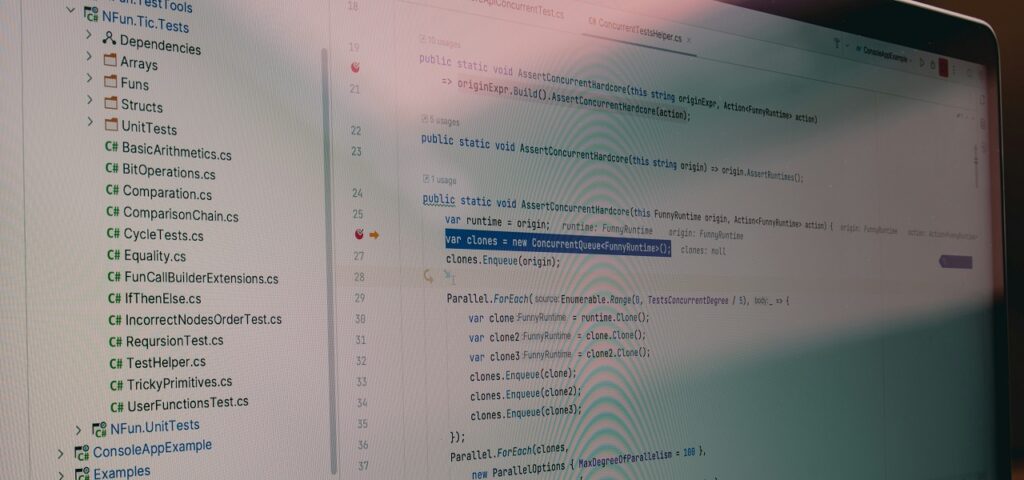Click the 'public' keyword on line 25
This screenshot has width=1024, height=480.
point(439,200)
